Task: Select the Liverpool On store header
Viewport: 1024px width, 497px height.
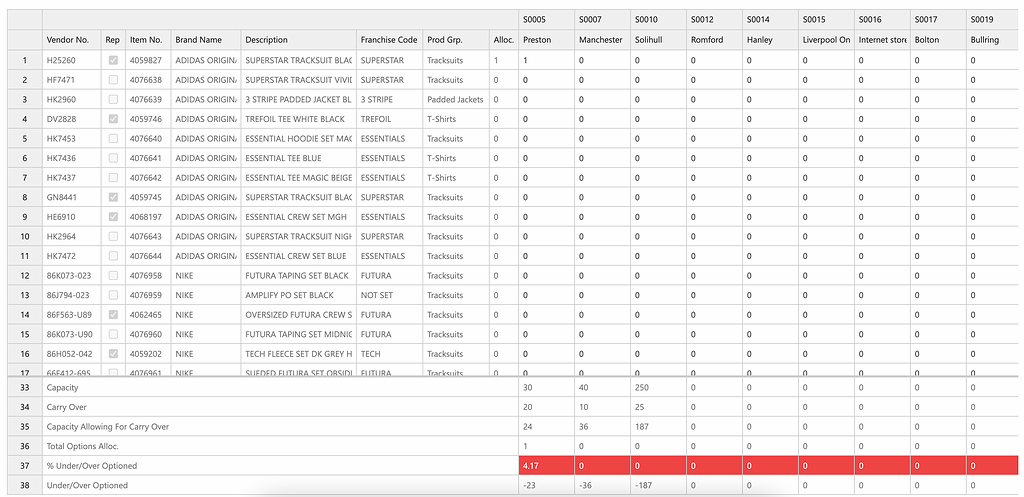Action: pyautogui.click(x=827, y=40)
